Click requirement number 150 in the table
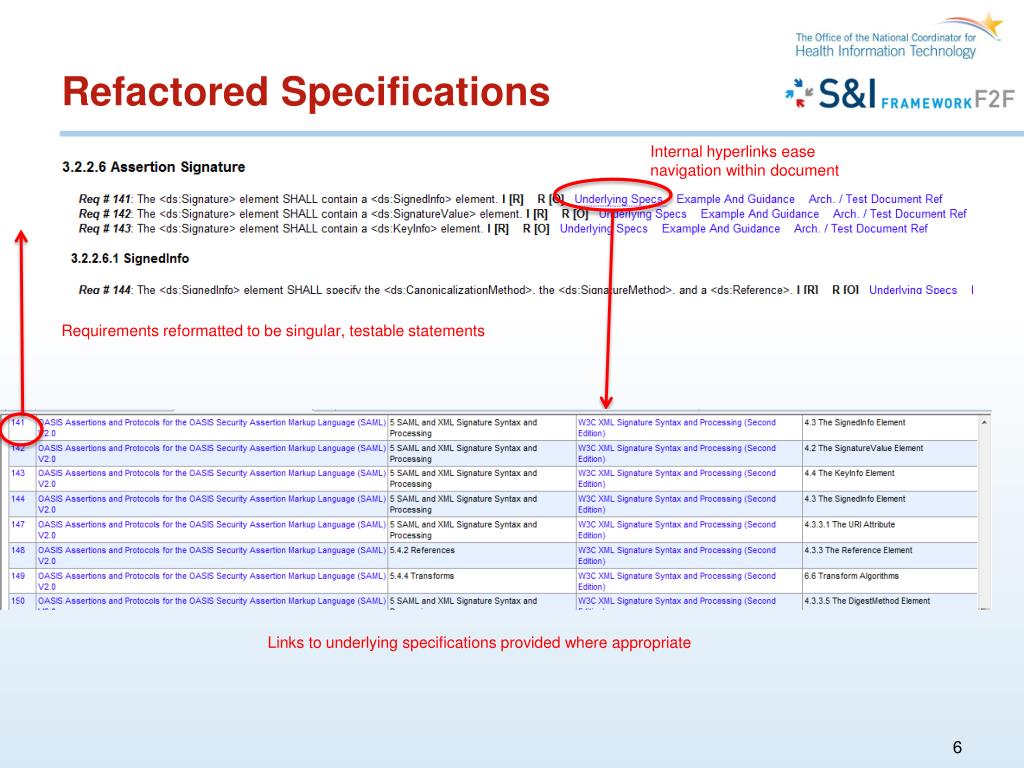The width and height of the screenshot is (1024, 768). (18, 601)
